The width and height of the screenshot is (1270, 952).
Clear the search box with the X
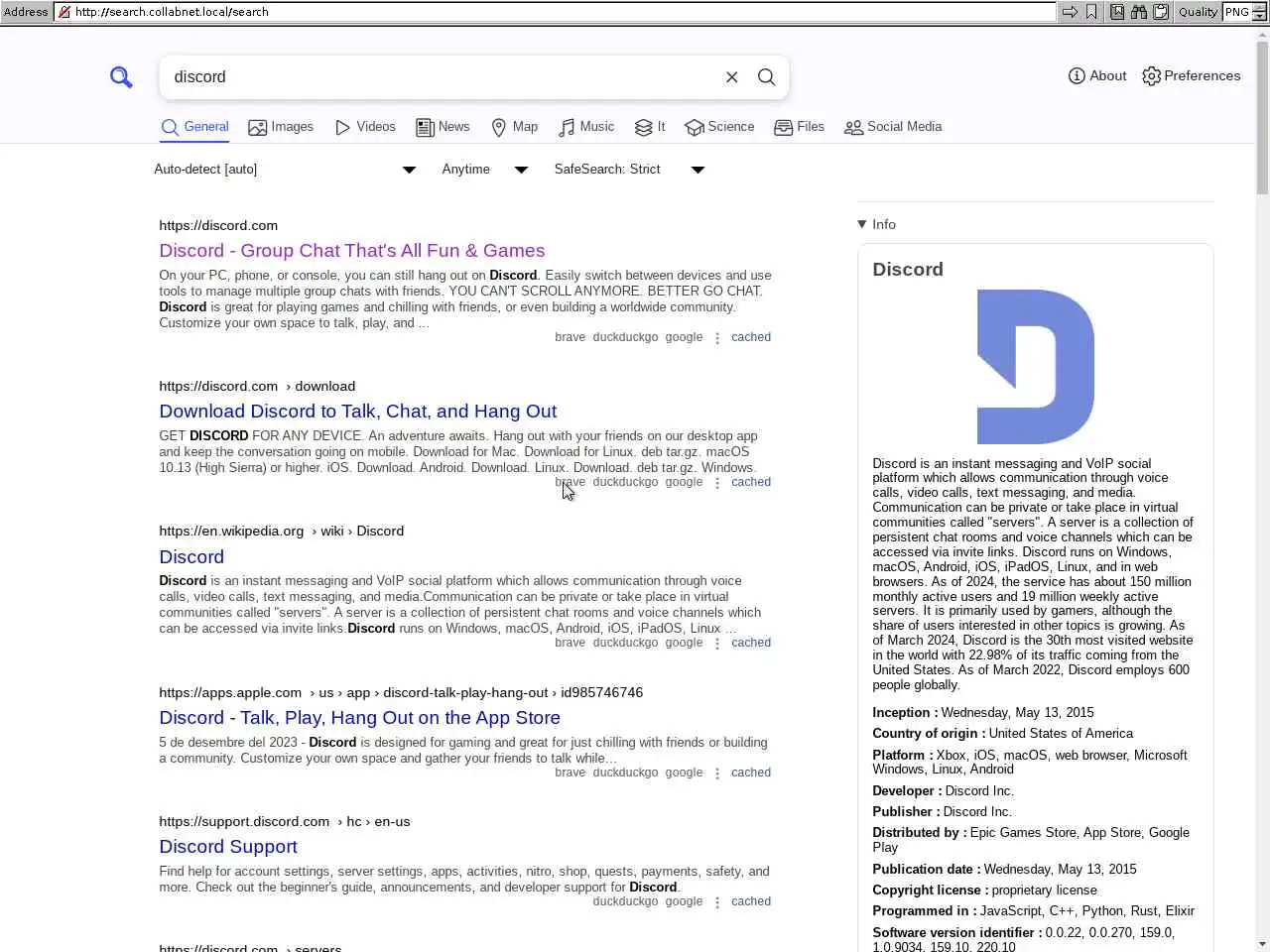click(x=732, y=77)
